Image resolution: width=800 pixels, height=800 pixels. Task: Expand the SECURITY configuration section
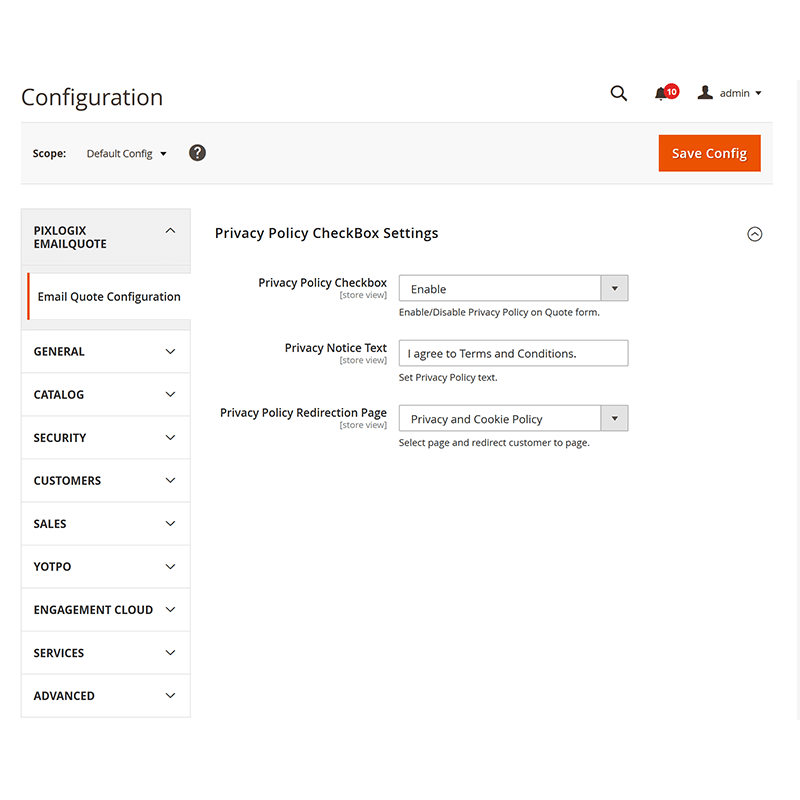point(105,437)
